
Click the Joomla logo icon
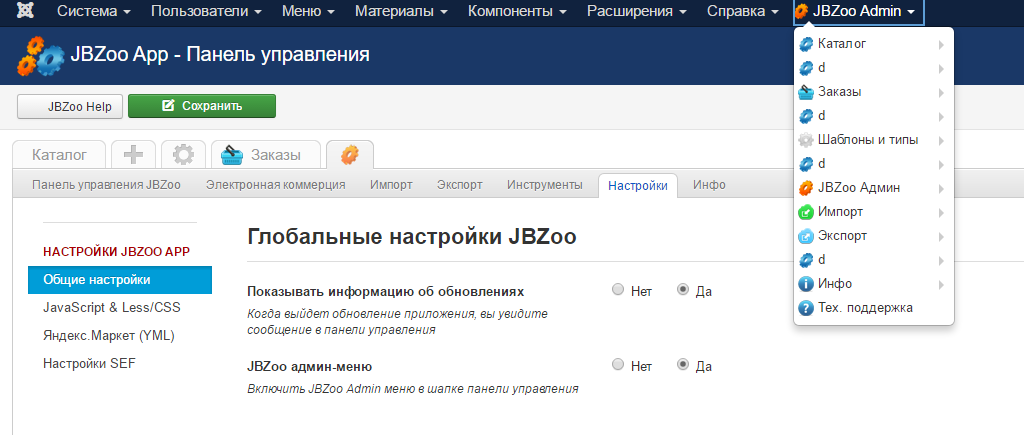coord(19,12)
